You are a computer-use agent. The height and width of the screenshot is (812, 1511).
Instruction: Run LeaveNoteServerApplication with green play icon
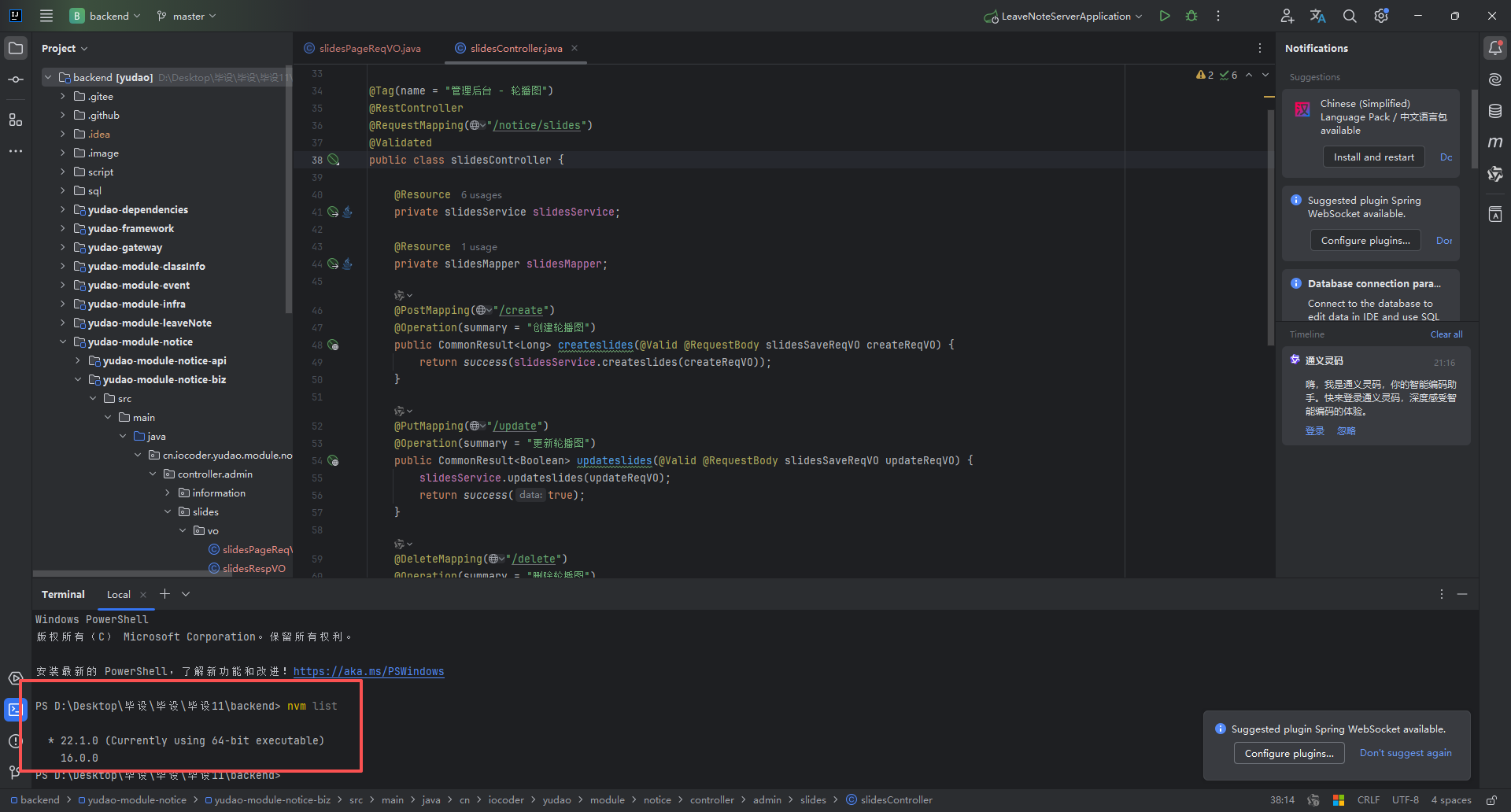pyautogui.click(x=1165, y=15)
